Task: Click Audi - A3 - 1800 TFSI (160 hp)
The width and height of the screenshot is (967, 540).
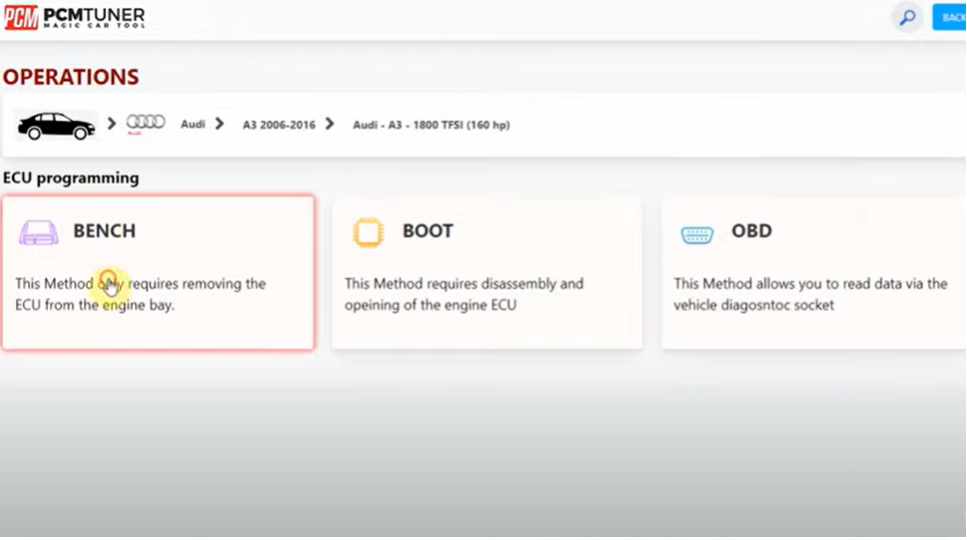Action: pyautogui.click(x=431, y=125)
